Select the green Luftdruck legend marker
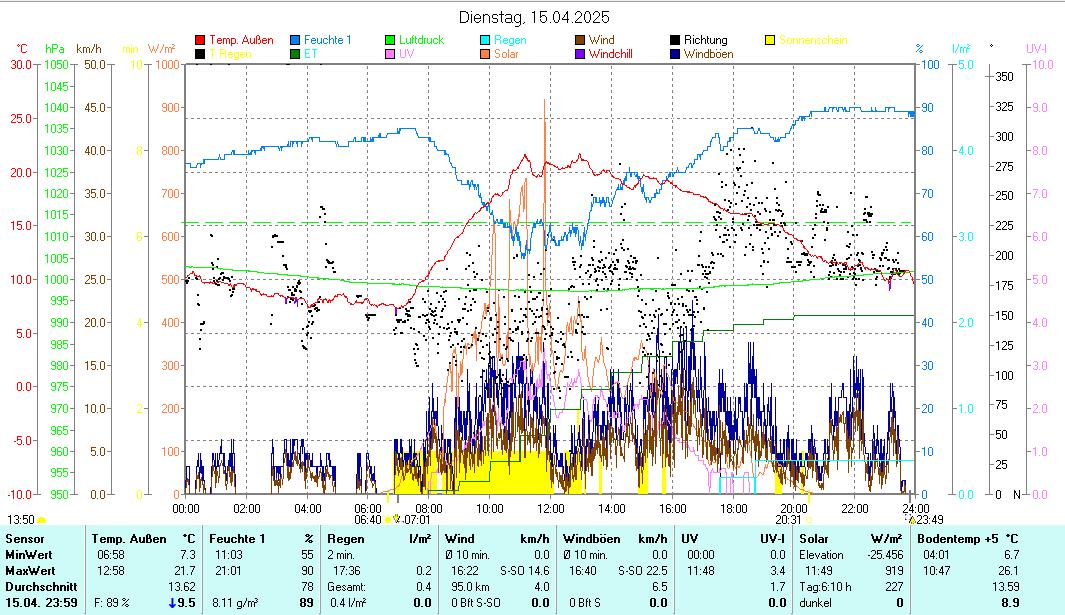The image size is (1065, 615). [390, 40]
